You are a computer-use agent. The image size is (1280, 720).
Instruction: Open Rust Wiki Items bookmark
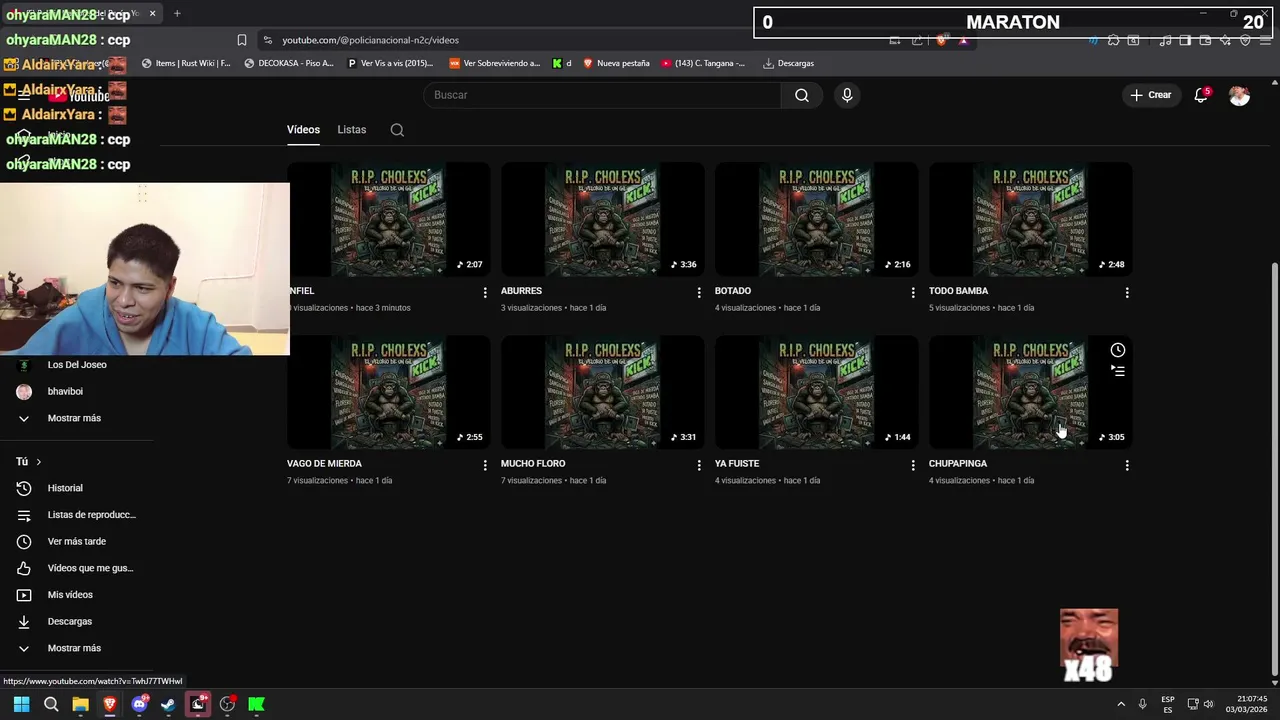186,63
